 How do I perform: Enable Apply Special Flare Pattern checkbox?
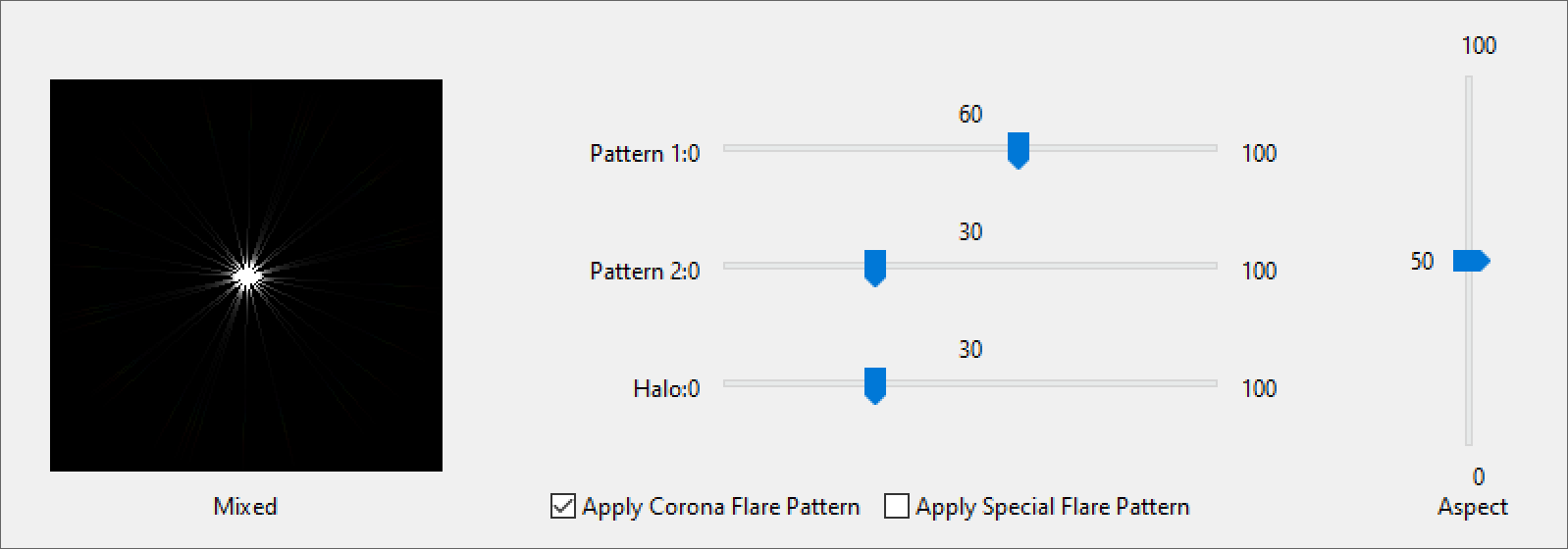tap(897, 506)
